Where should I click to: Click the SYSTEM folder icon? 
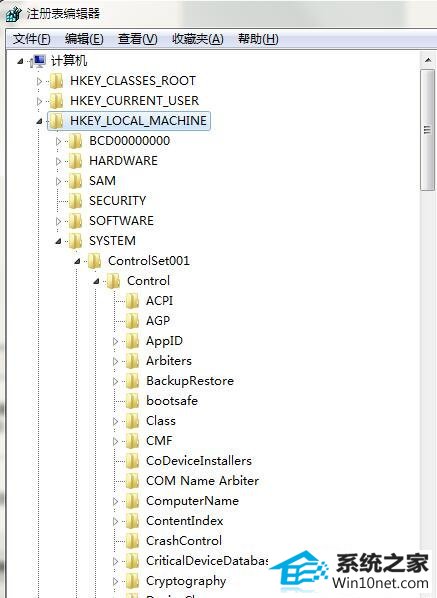tap(76, 241)
